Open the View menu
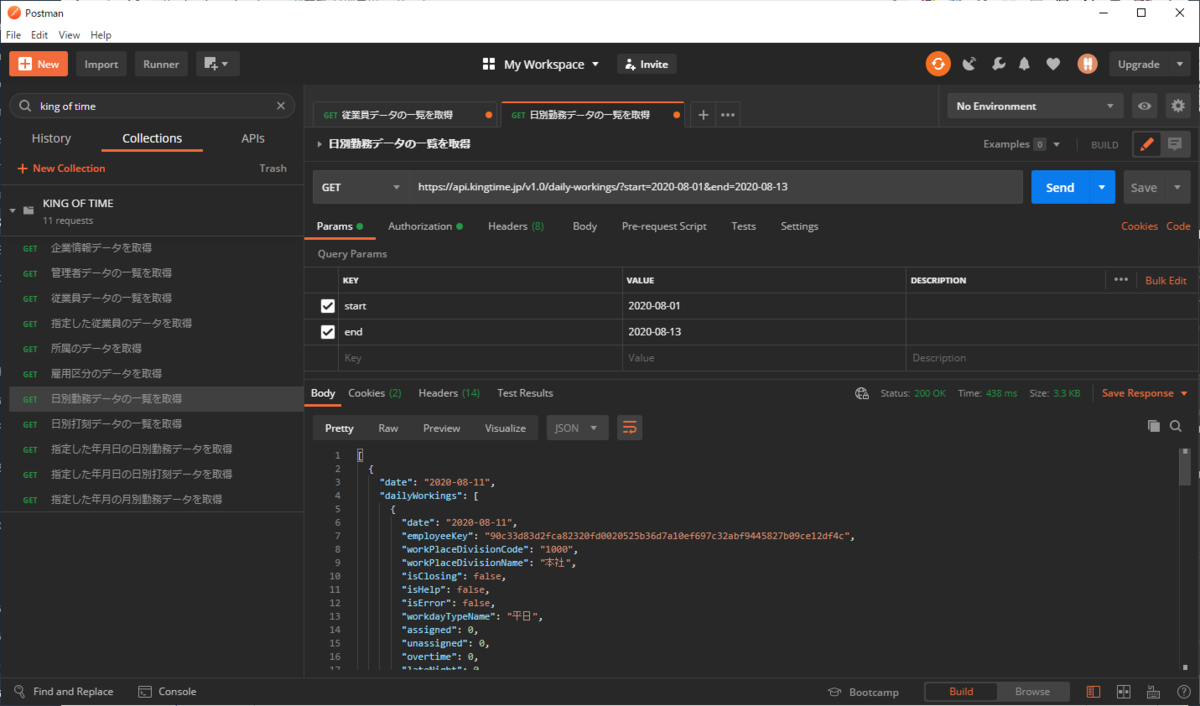Viewport: 1200px width, 706px height. point(69,35)
